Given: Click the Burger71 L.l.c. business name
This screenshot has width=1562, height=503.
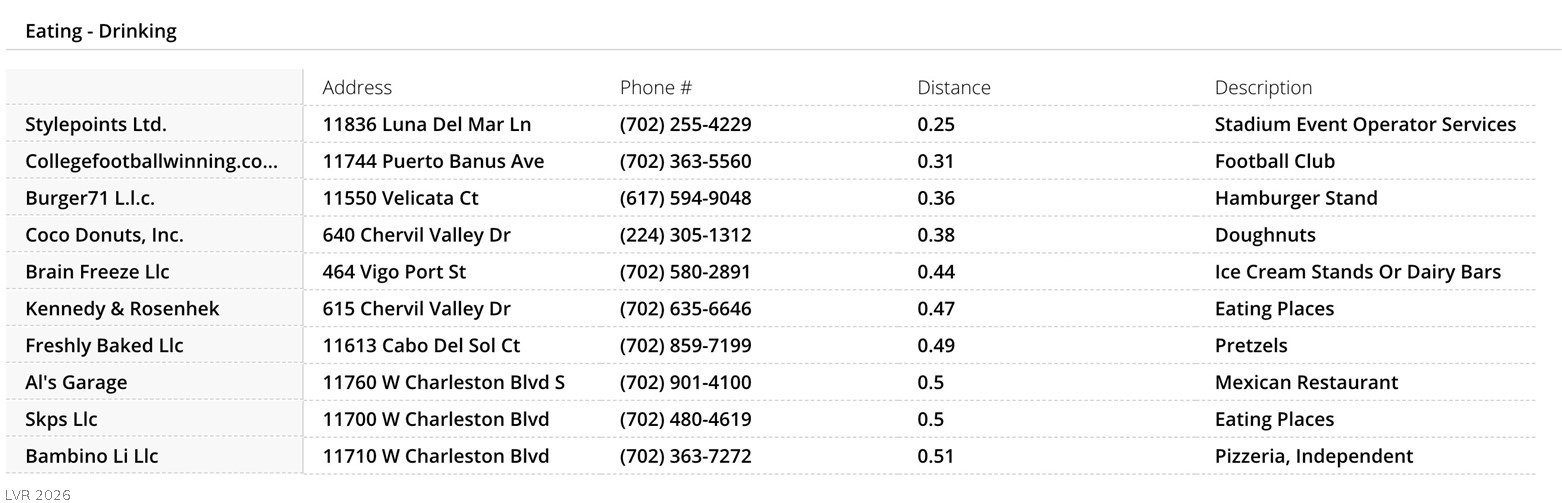Looking at the screenshot, I should (90, 199).
